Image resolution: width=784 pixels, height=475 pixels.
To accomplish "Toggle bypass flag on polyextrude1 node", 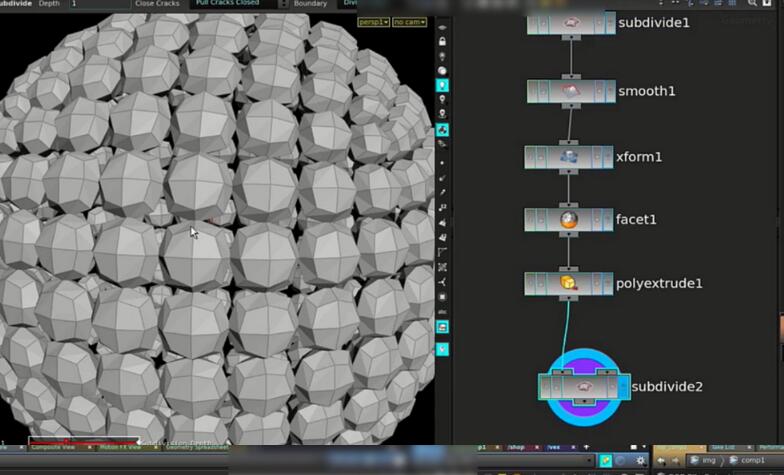I will (530, 284).
